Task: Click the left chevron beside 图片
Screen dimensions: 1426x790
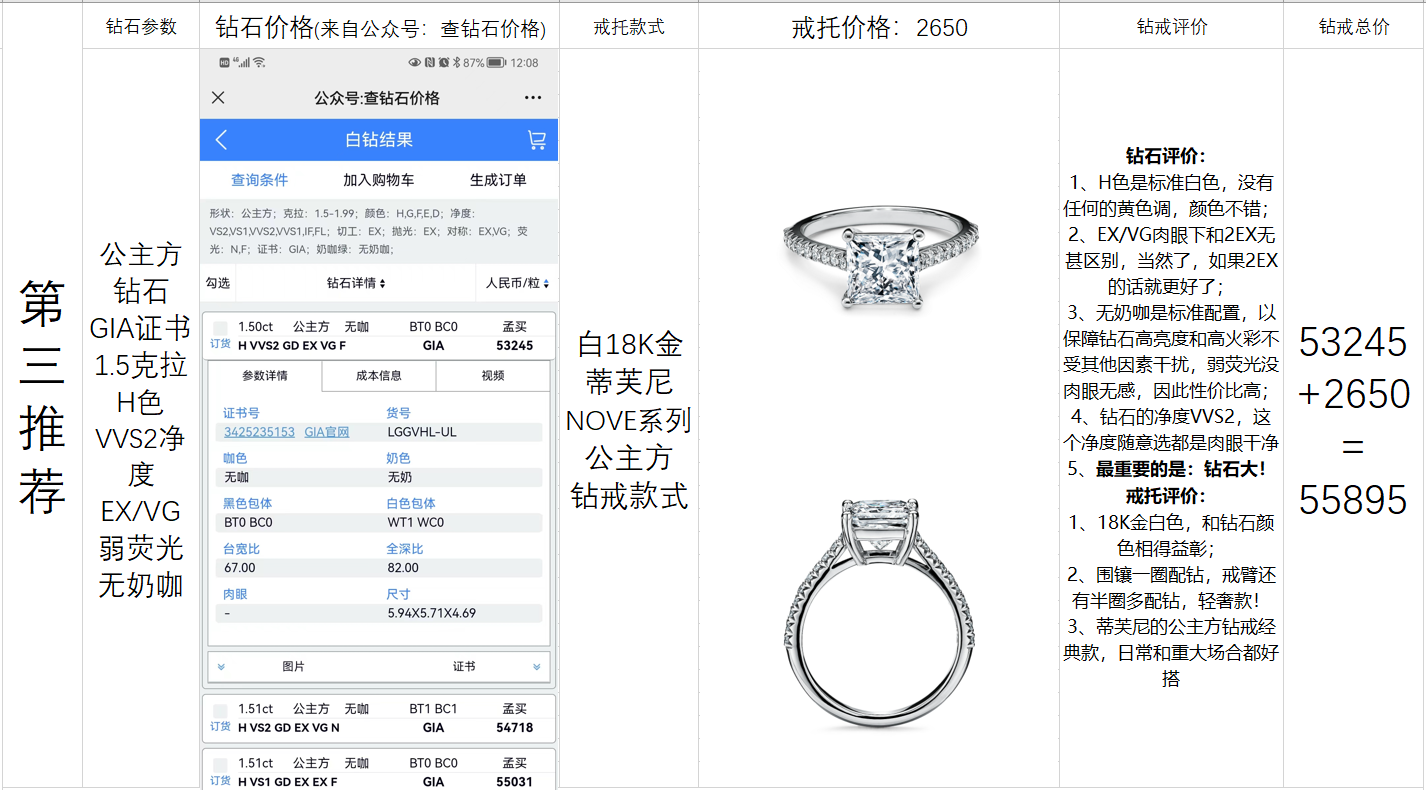Action: point(221,667)
